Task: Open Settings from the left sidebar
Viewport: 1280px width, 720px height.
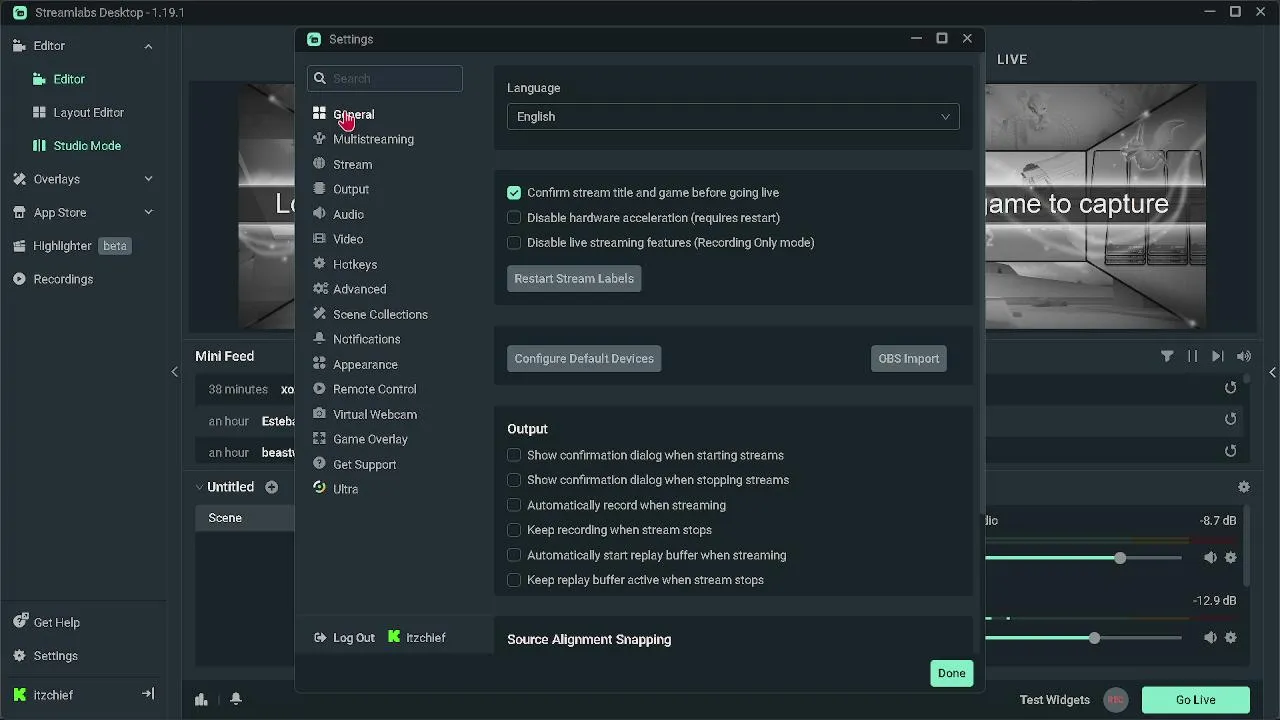Action: click(45, 656)
